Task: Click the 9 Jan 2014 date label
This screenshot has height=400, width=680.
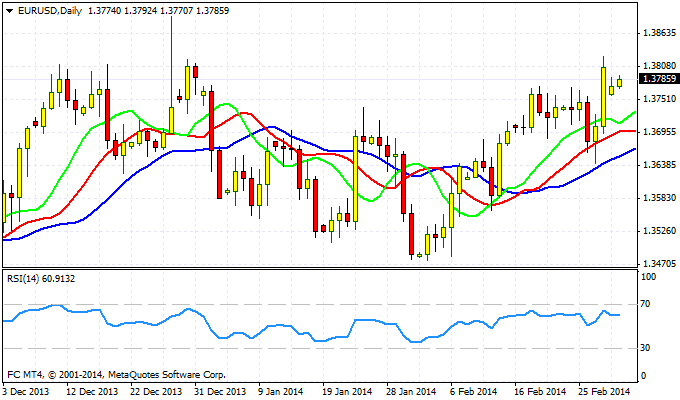Action: coord(281,392)
